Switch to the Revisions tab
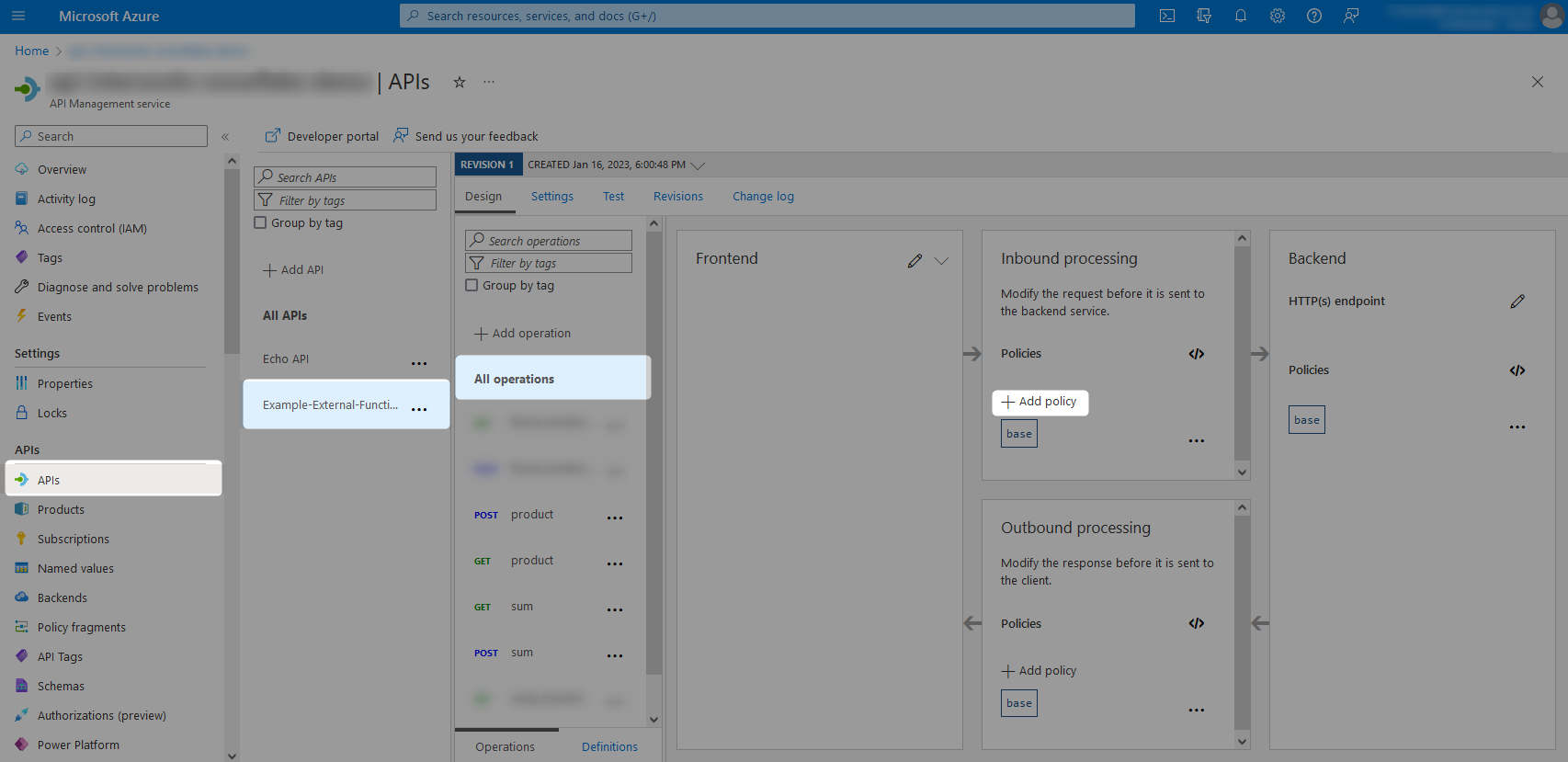 (x=678, y=197)
